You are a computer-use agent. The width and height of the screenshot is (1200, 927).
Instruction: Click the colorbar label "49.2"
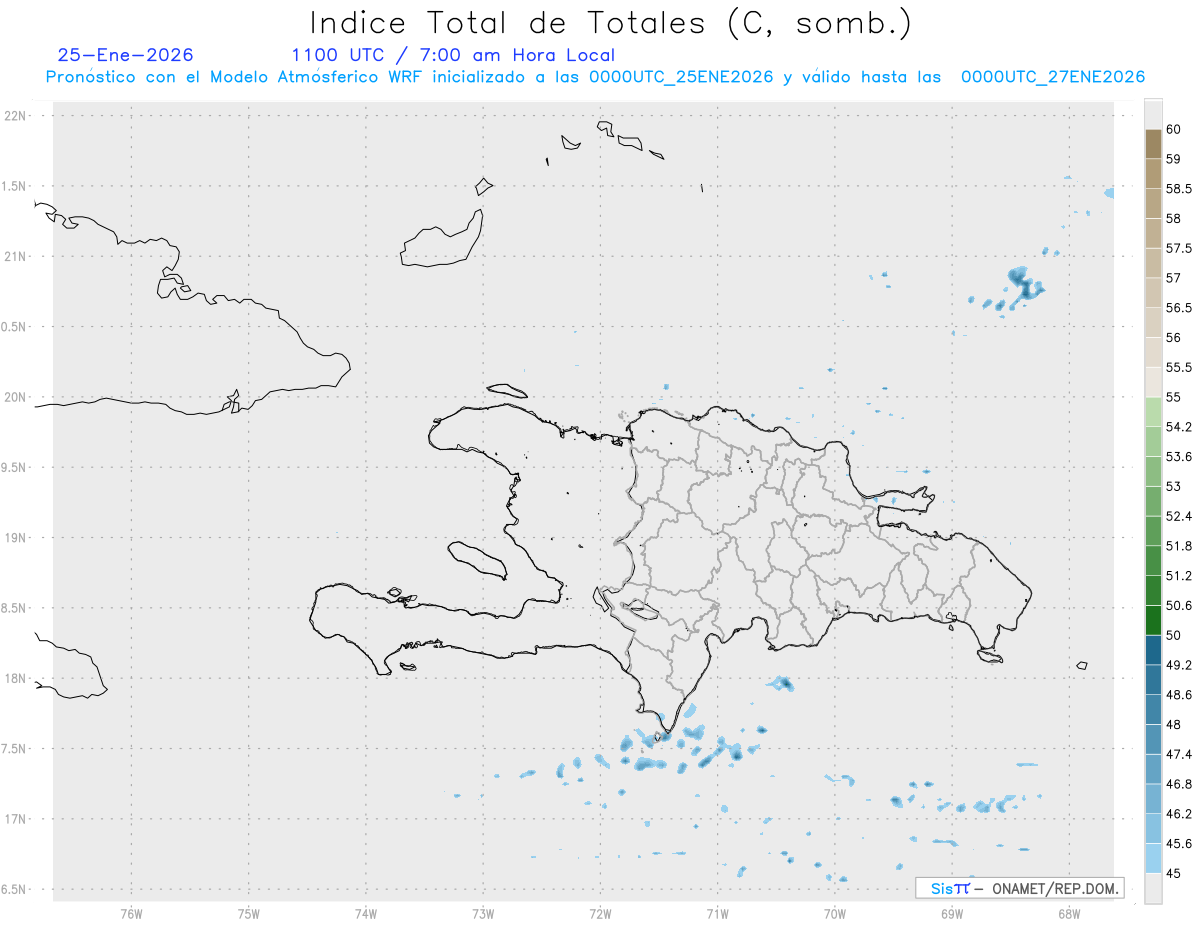click(1179, 665)
